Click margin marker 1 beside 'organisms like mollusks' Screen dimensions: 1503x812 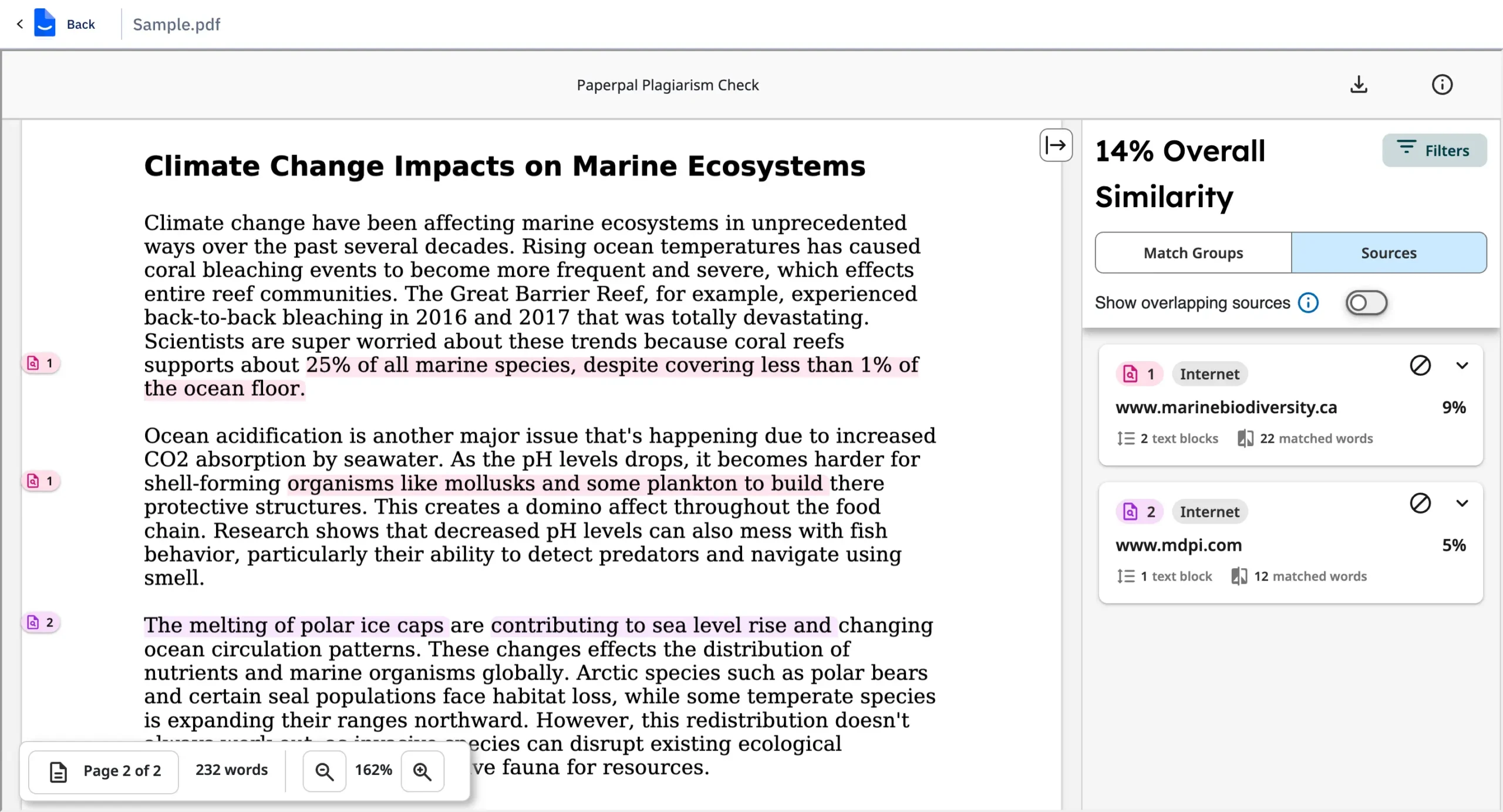pos(41,481)
